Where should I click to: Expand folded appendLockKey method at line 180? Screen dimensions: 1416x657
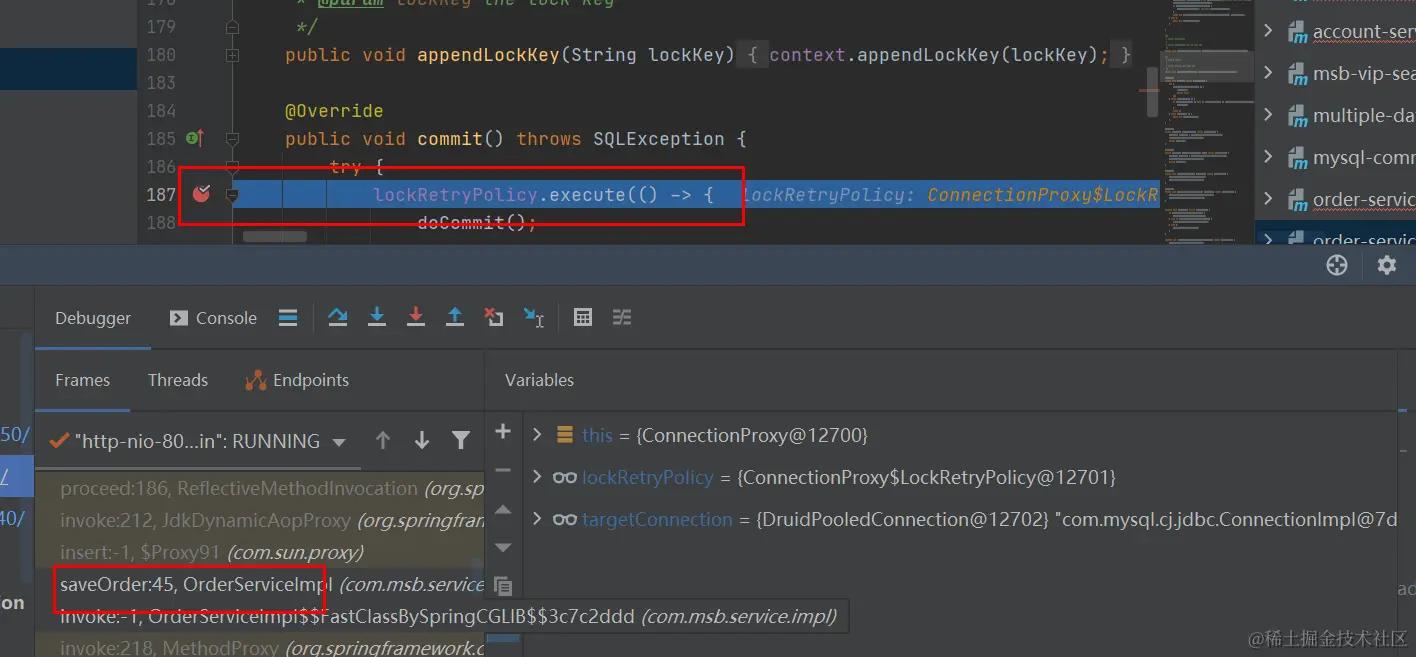pyautogui.click(x=232, y=55)
